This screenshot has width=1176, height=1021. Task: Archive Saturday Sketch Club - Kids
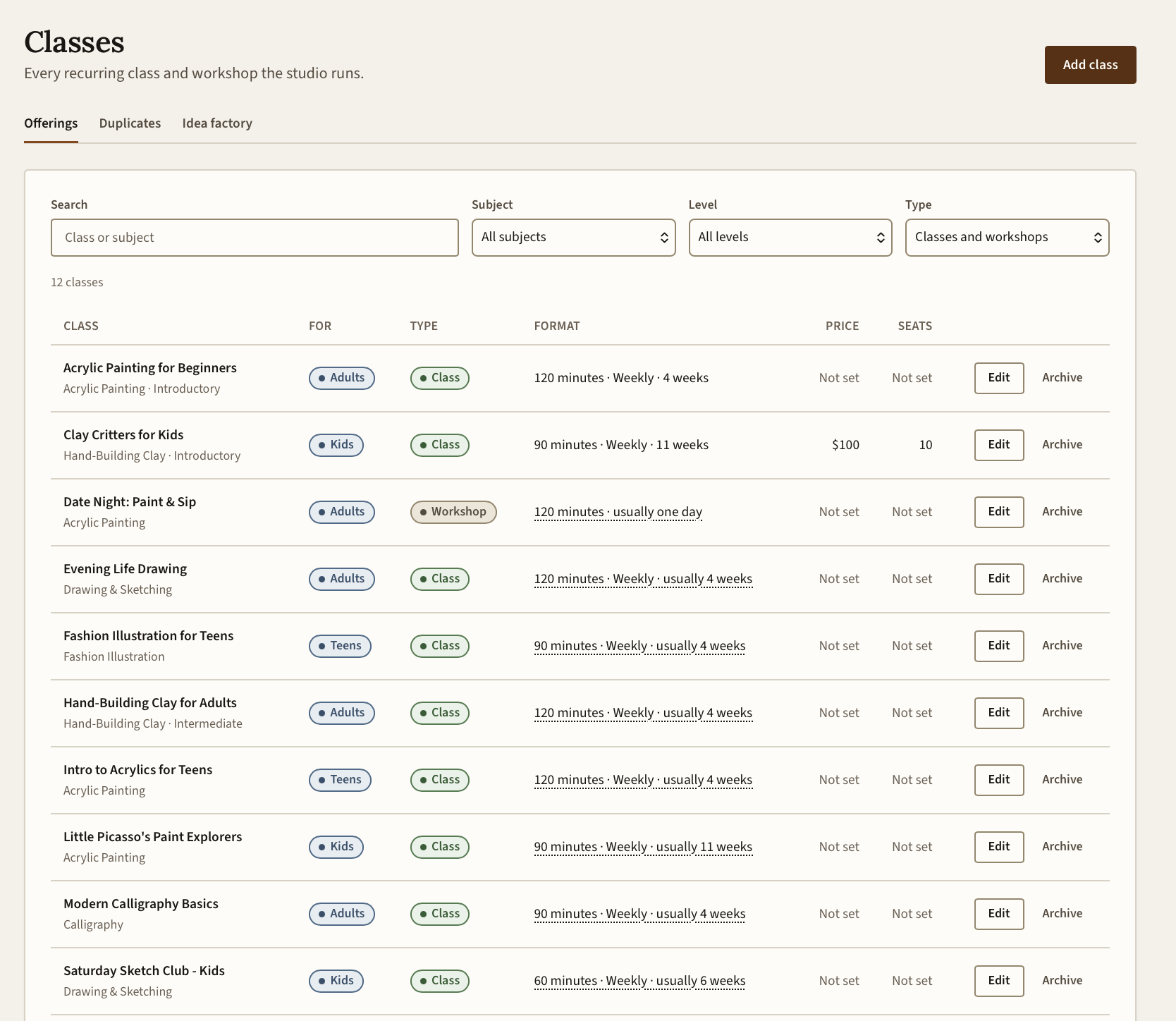[x=1062, y=981]
